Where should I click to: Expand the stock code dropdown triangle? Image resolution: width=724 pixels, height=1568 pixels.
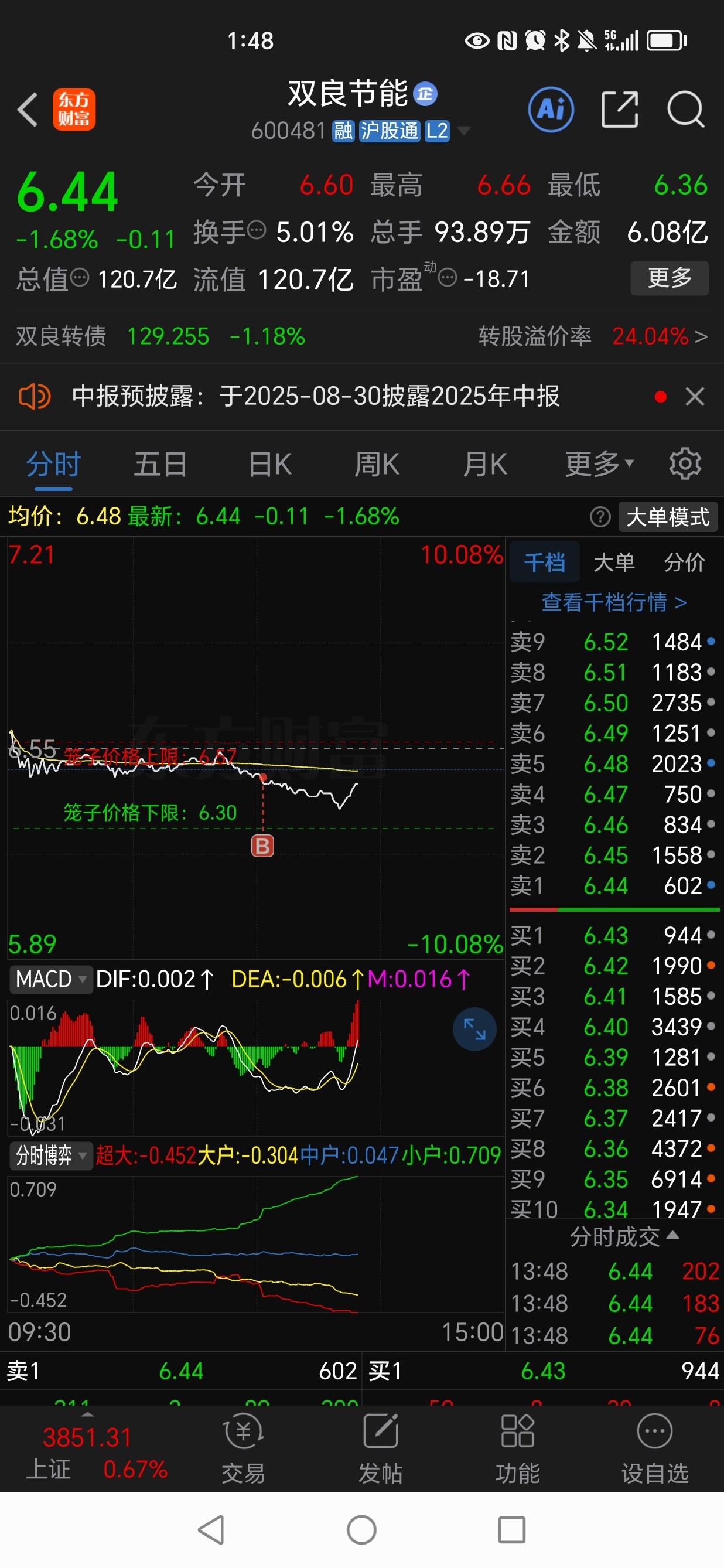pos(463,130)
